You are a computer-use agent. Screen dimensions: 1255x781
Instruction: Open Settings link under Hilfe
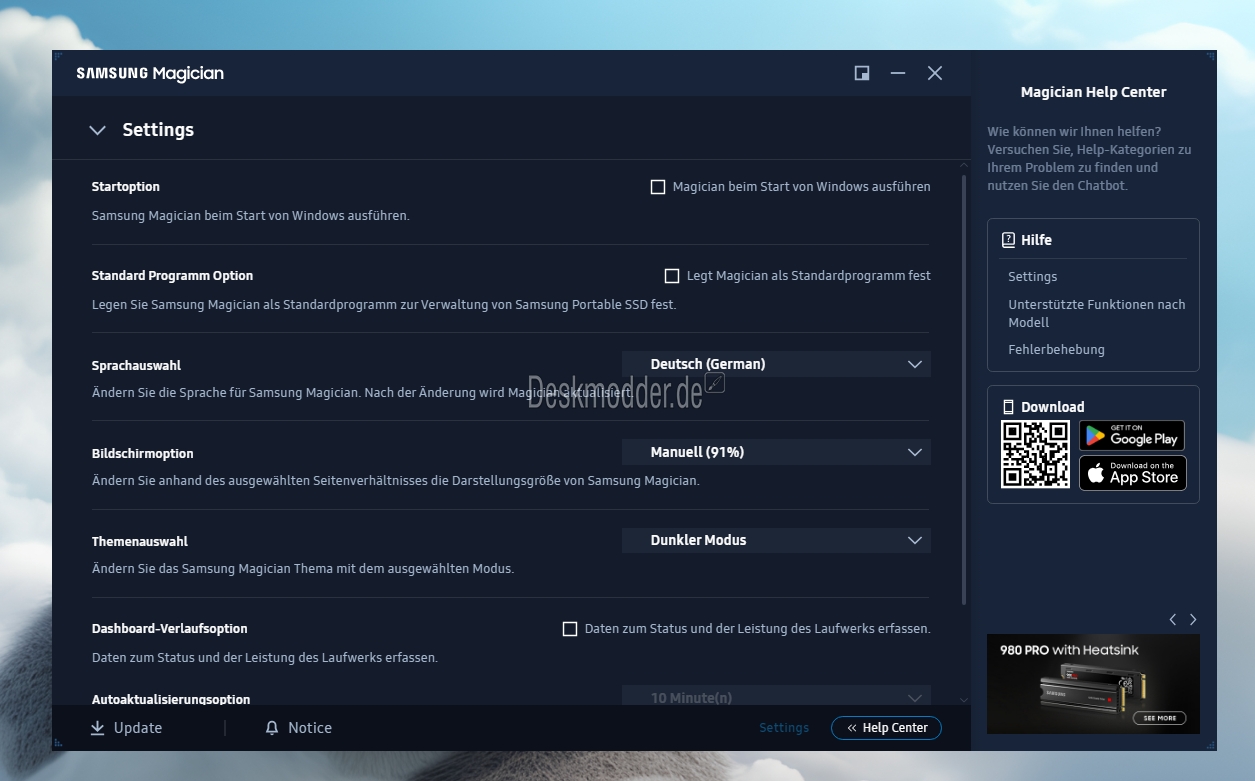click(x=1032, y=277)
